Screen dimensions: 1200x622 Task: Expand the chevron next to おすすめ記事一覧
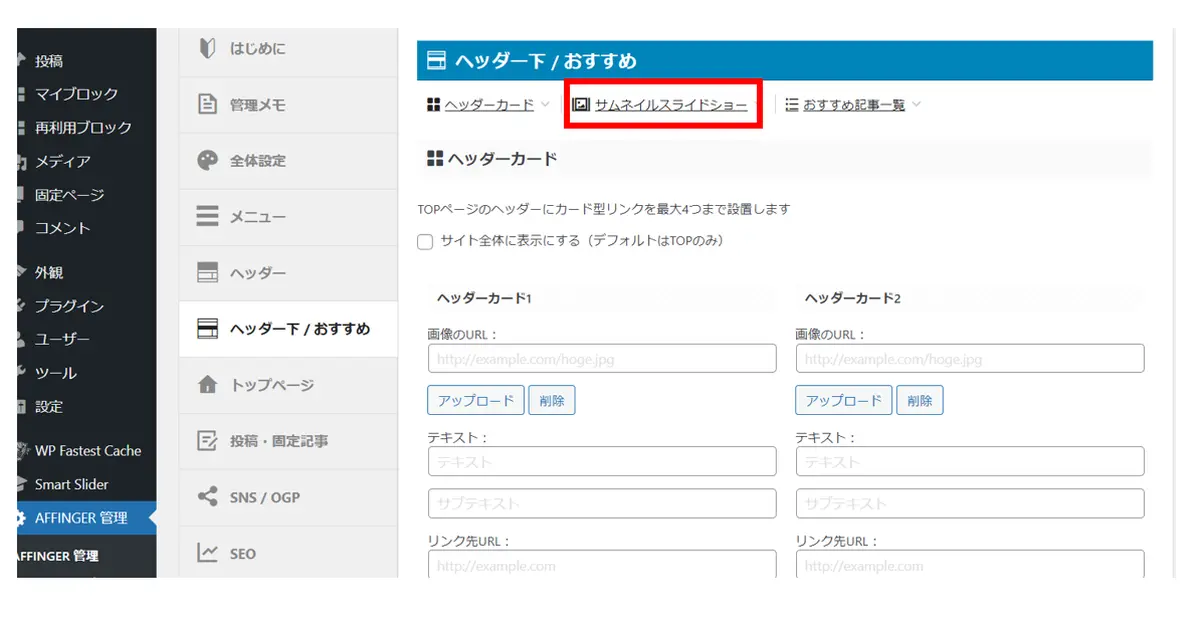[916, 104]
